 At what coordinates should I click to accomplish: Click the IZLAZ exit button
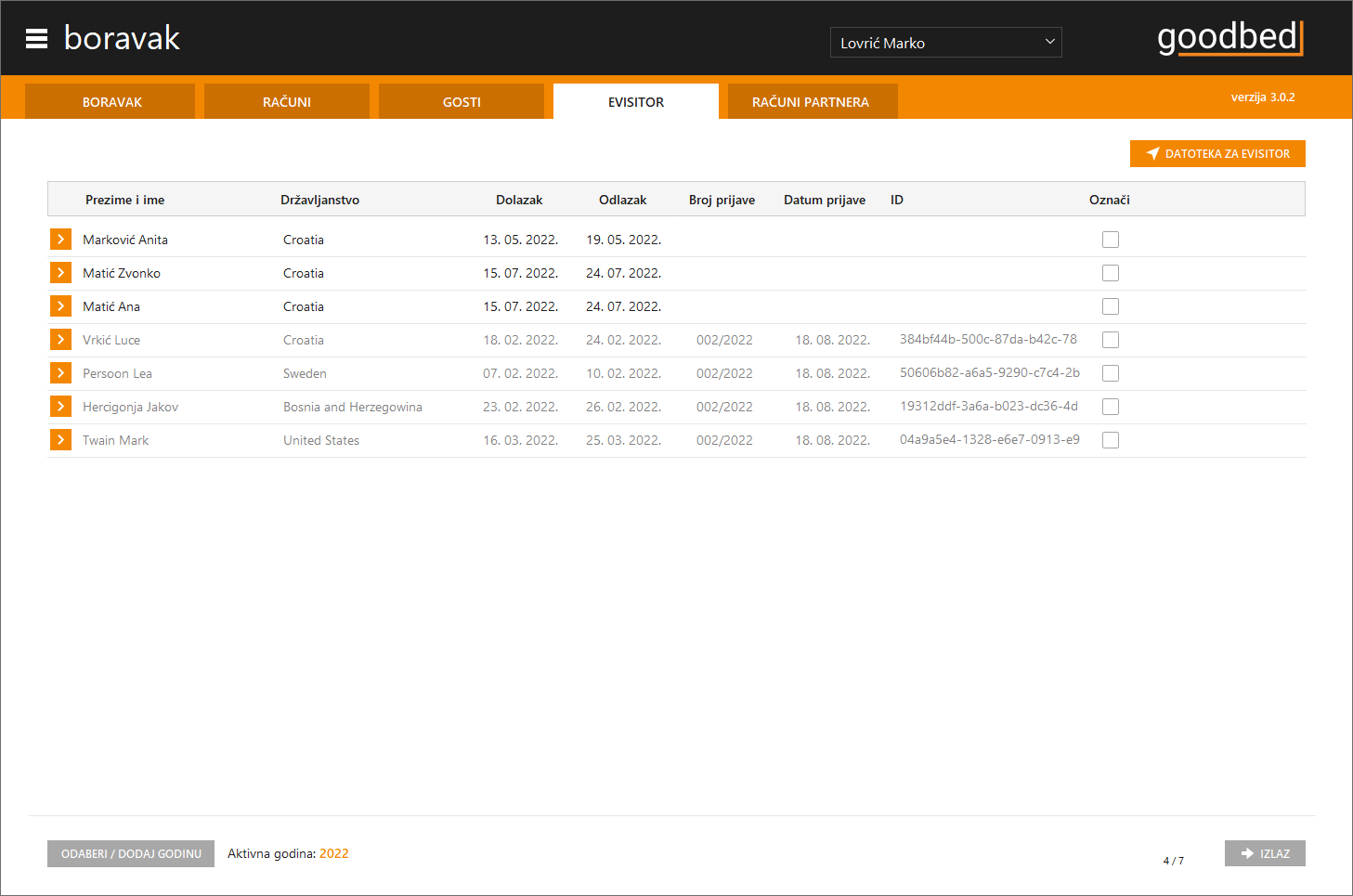1265,853
